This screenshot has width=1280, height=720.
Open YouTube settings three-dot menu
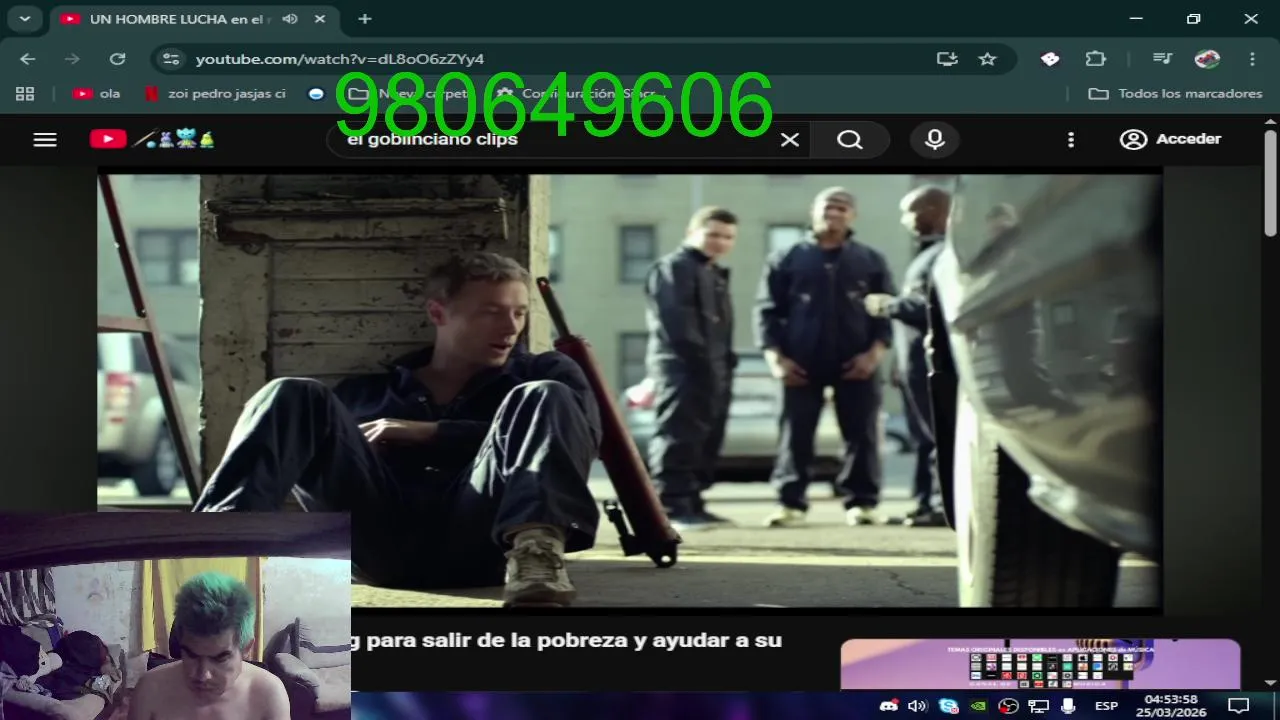pyautogui.click(x=1071, y=140)
